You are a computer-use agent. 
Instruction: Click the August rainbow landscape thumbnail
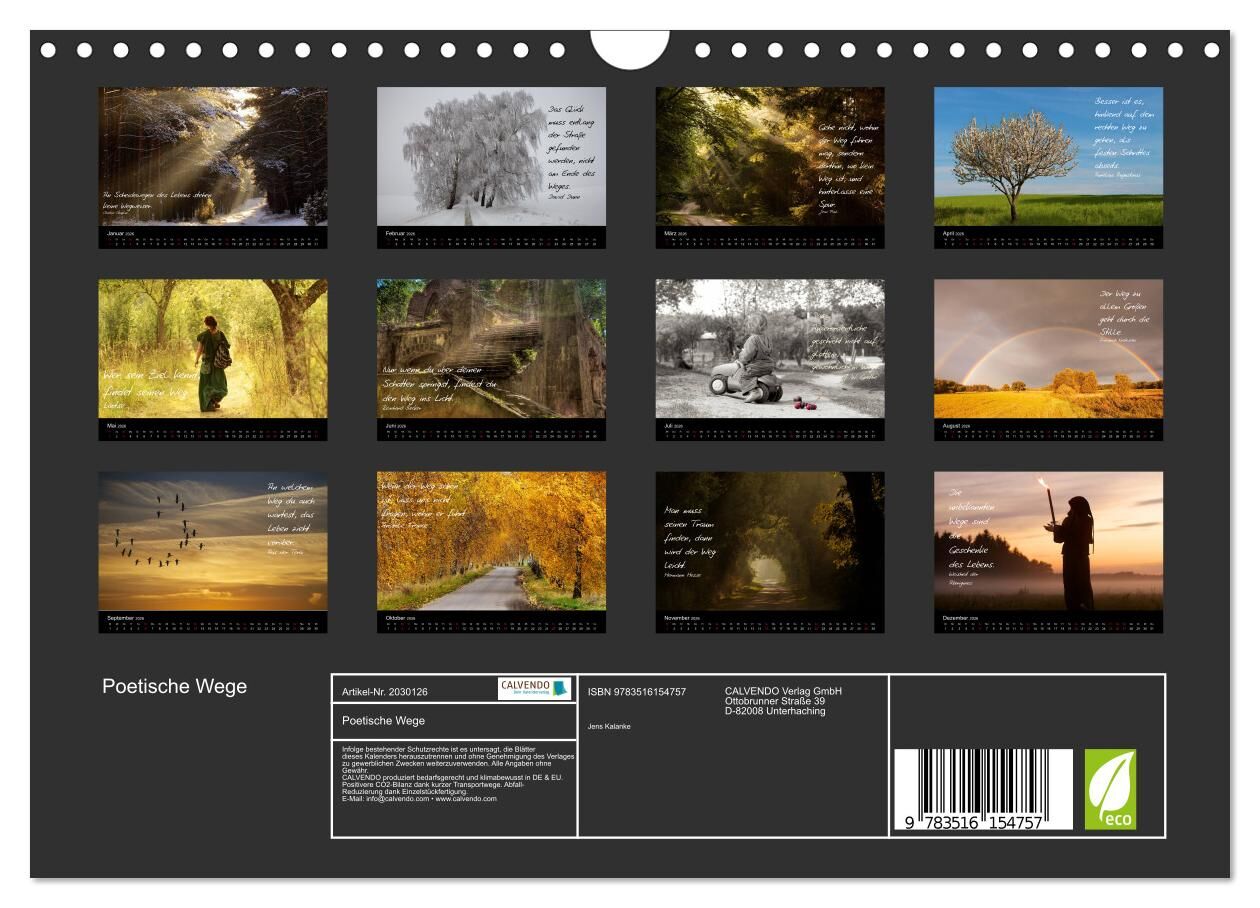1048,349
